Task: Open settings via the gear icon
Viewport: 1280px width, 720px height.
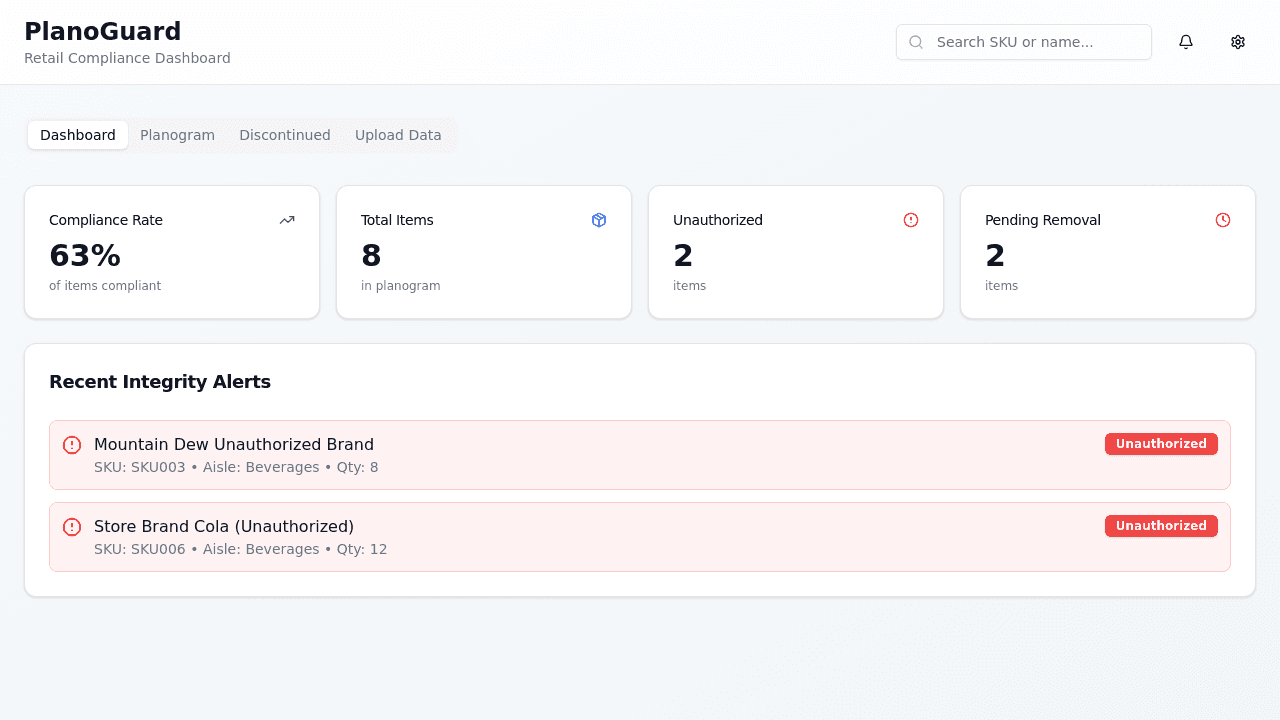Action: (x=1238, y=42)
